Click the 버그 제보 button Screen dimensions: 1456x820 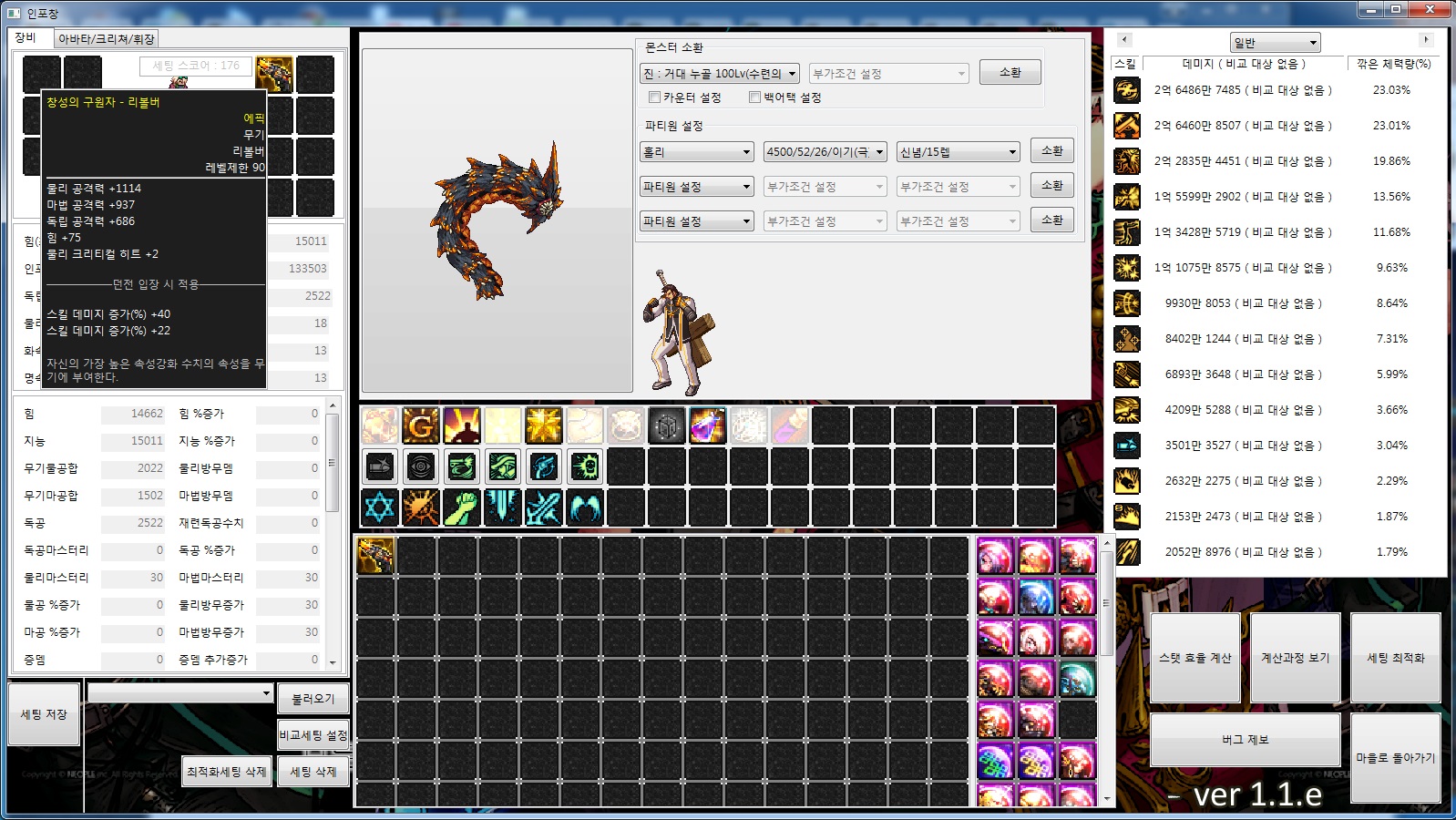1246,740
